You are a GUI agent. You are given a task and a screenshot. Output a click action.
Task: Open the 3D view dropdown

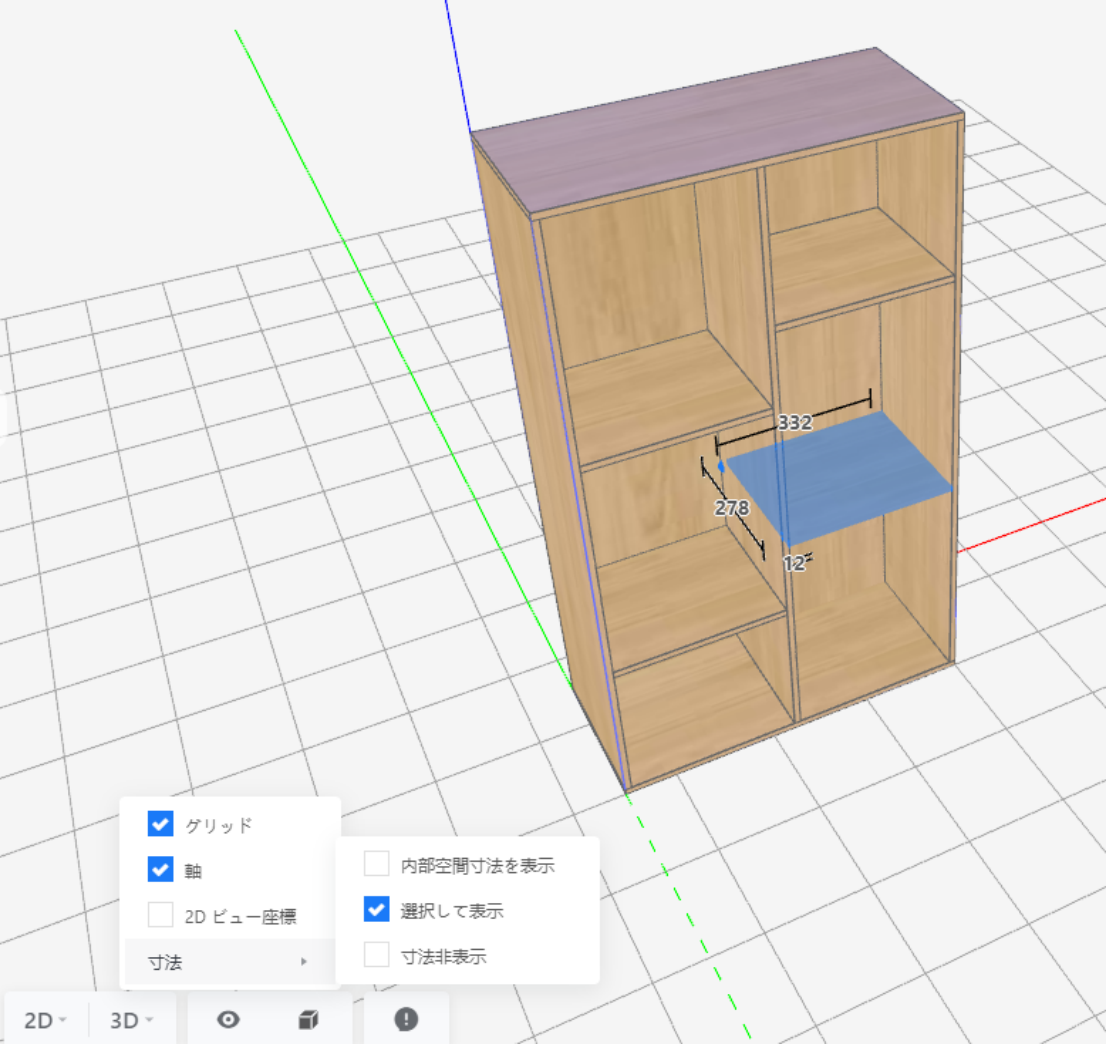(131, 1020)
